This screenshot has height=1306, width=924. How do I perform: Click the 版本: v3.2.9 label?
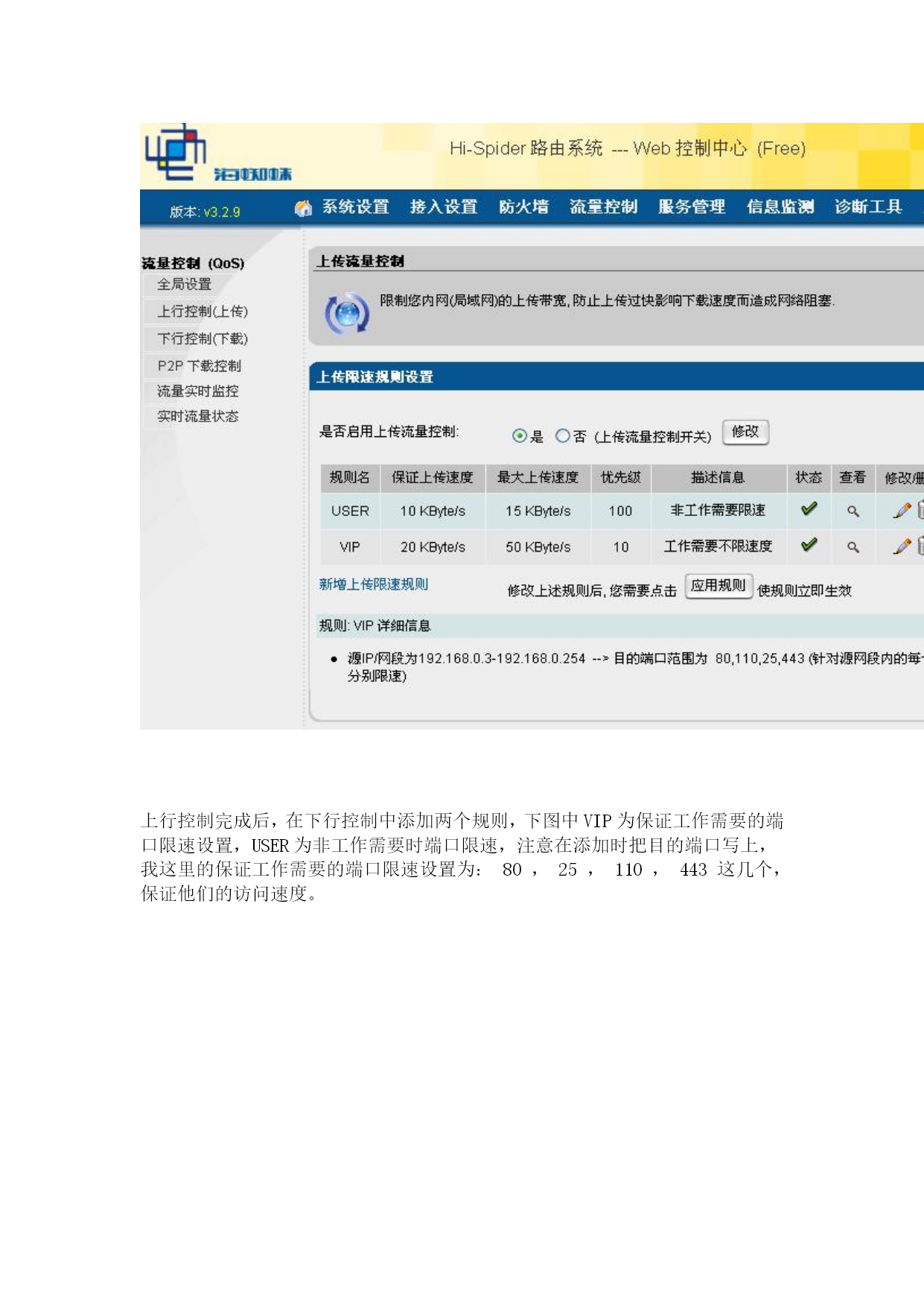point(205,212)
